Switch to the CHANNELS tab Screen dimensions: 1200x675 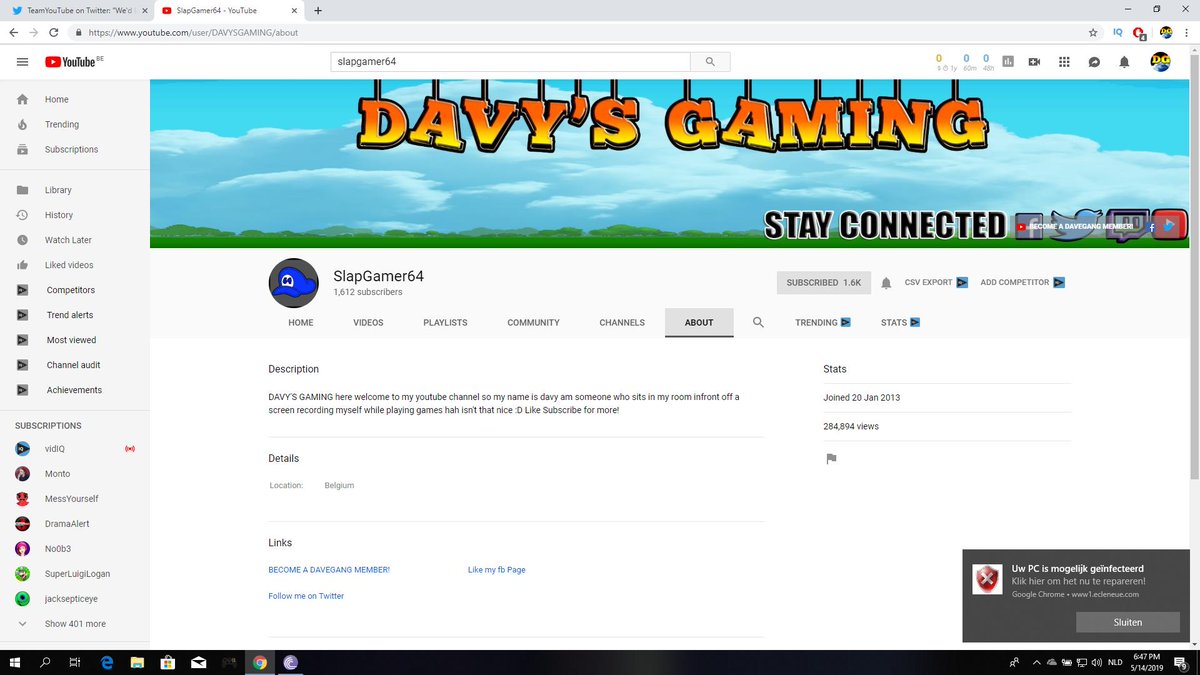pyautogui.click(x=622, y=323)
